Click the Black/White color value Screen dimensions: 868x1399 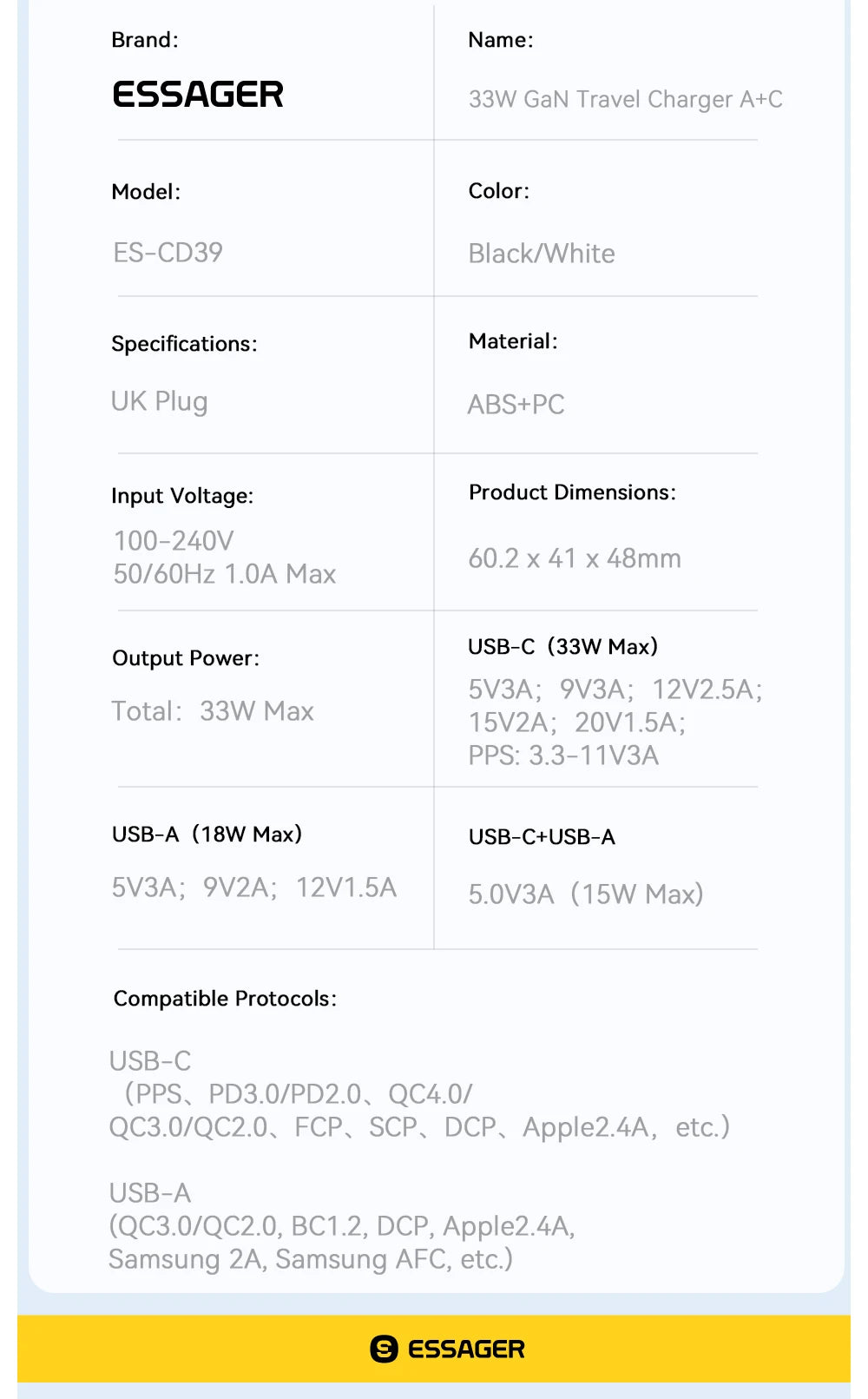(541, 254)
